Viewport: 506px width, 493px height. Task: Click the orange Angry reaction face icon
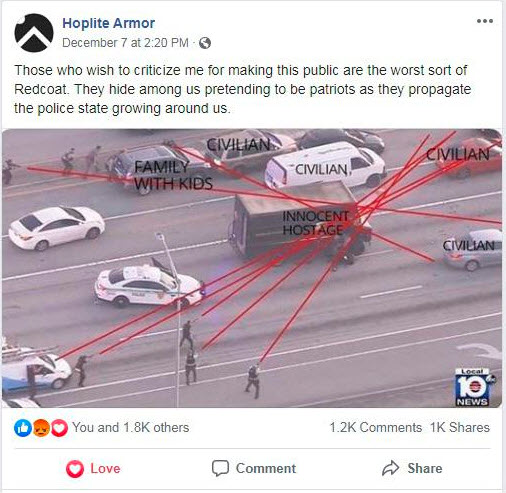coord(41,428)
